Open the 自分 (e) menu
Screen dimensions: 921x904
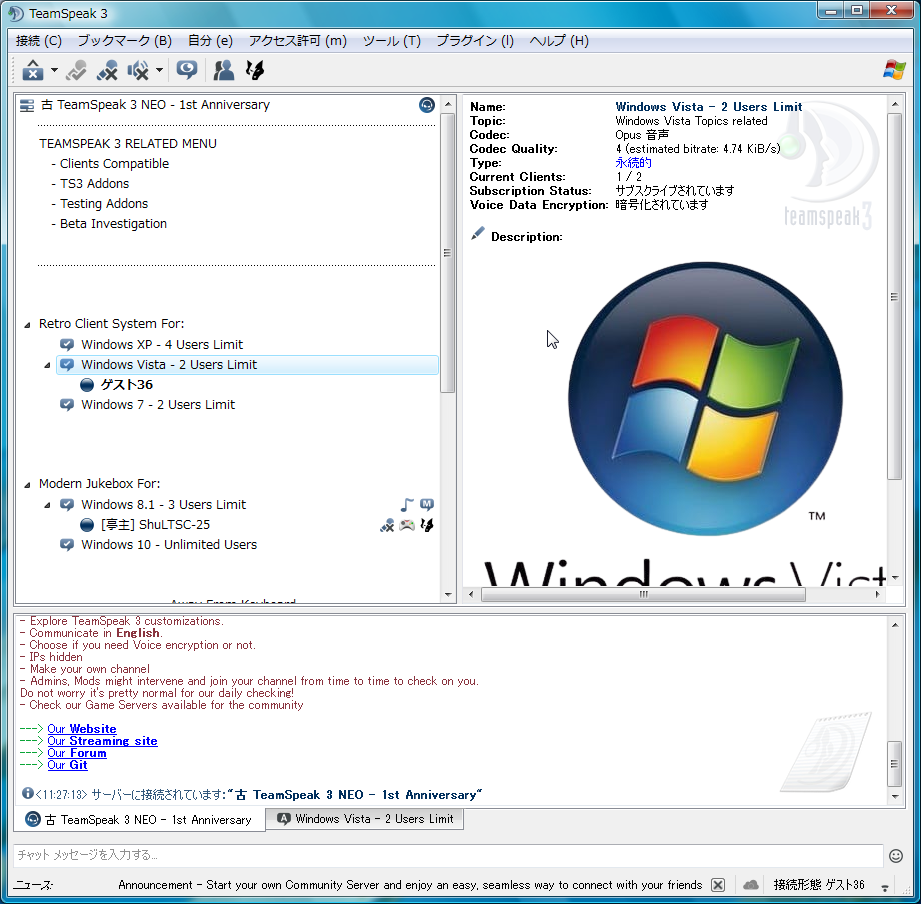tap(210, 41)
